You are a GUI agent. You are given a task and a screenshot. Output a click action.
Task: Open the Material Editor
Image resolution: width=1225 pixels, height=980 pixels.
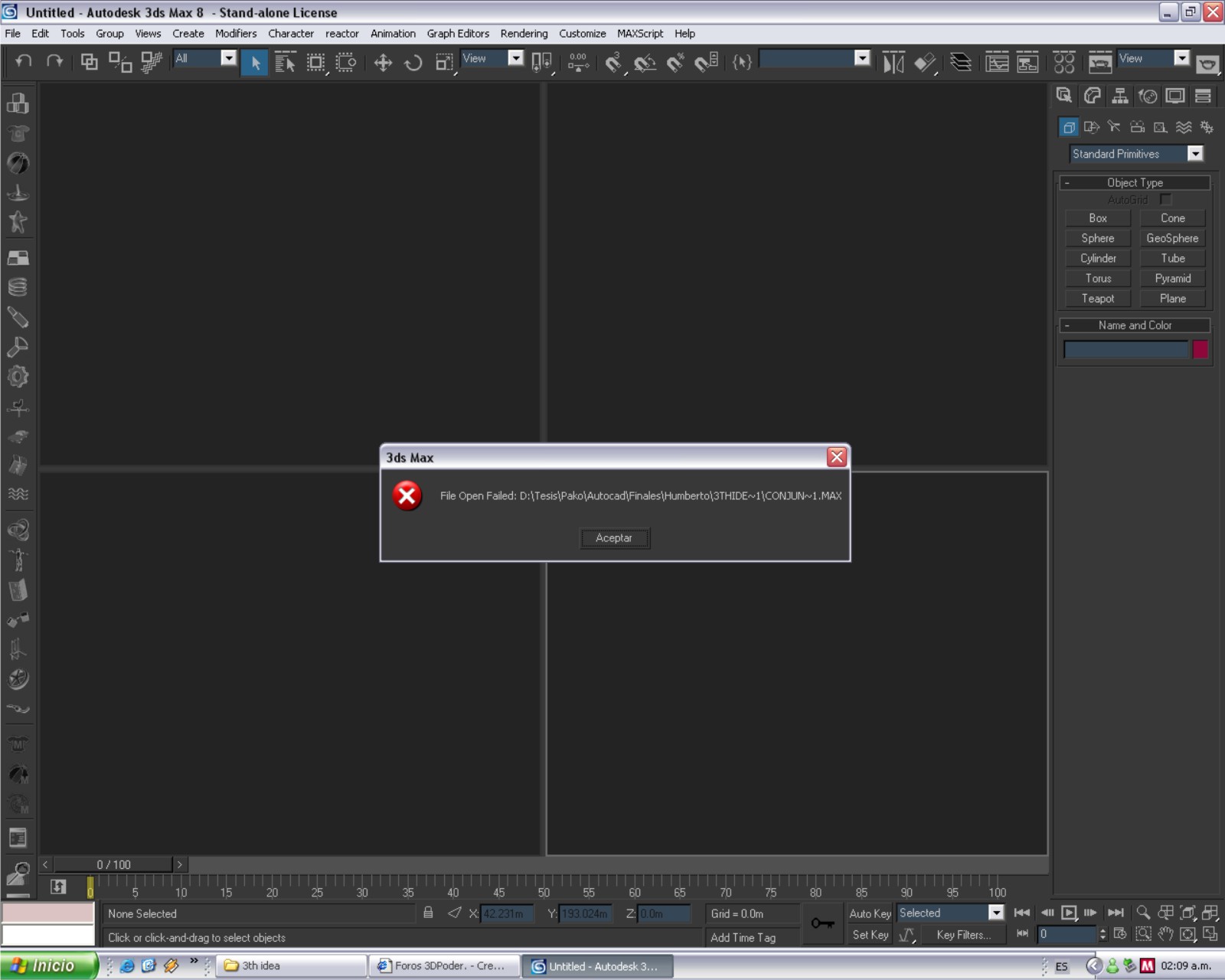point(1064,62)
